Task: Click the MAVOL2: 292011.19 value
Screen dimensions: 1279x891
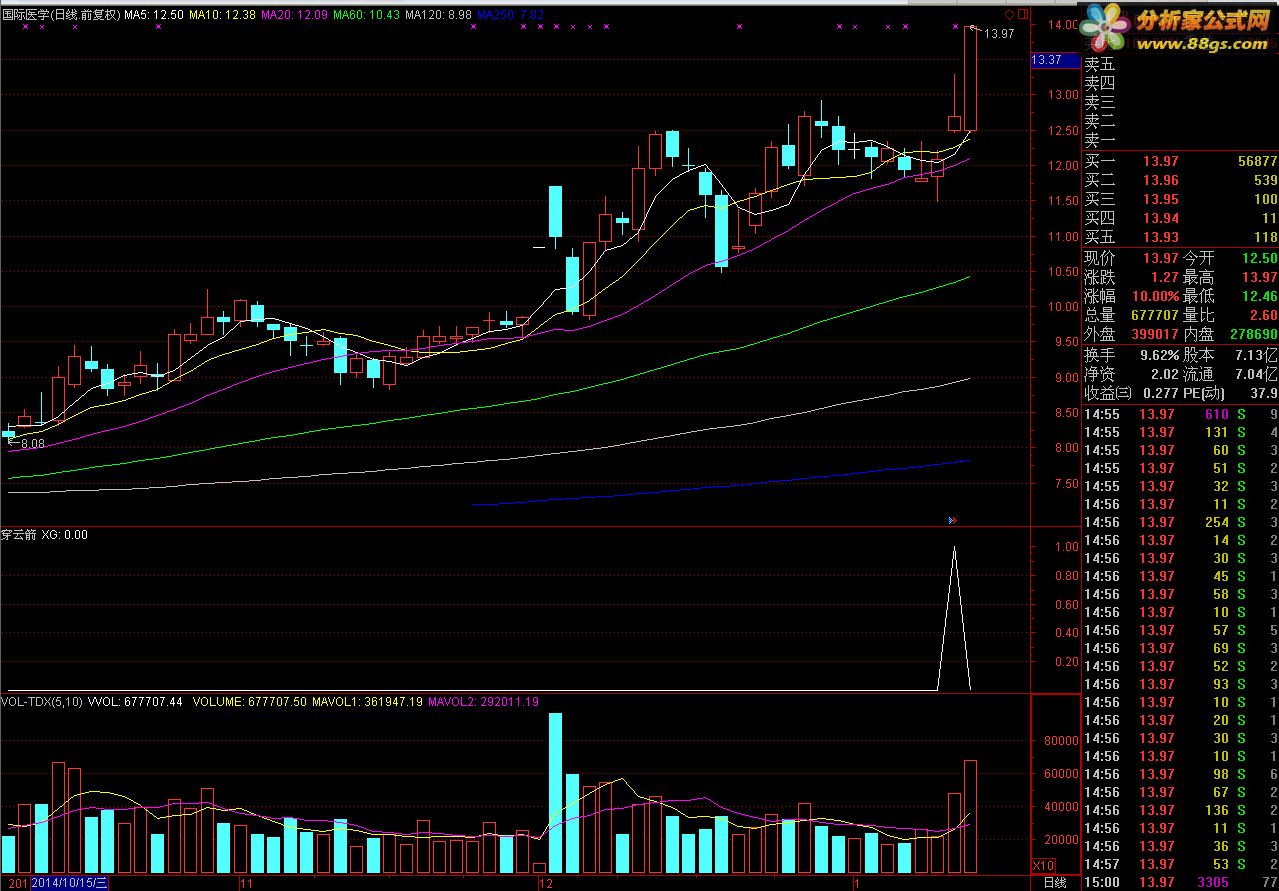Action: [483, 702]
